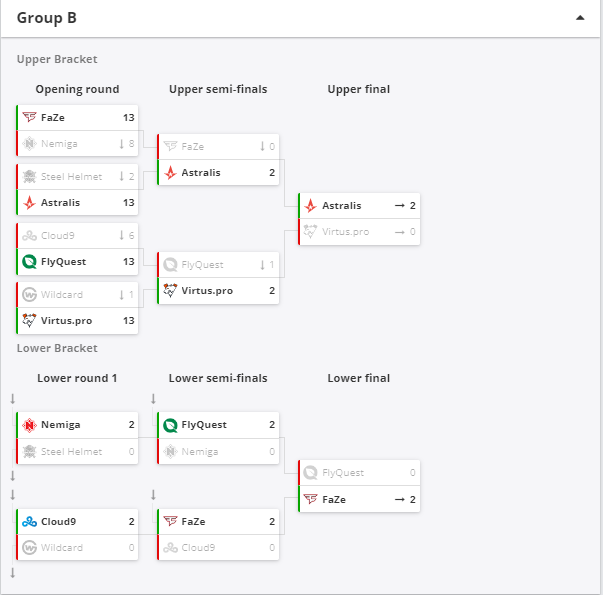Click FlyQuest logo in lower semi-finals
This screenshot has height=595, width=603.
[x=170, y=425]
